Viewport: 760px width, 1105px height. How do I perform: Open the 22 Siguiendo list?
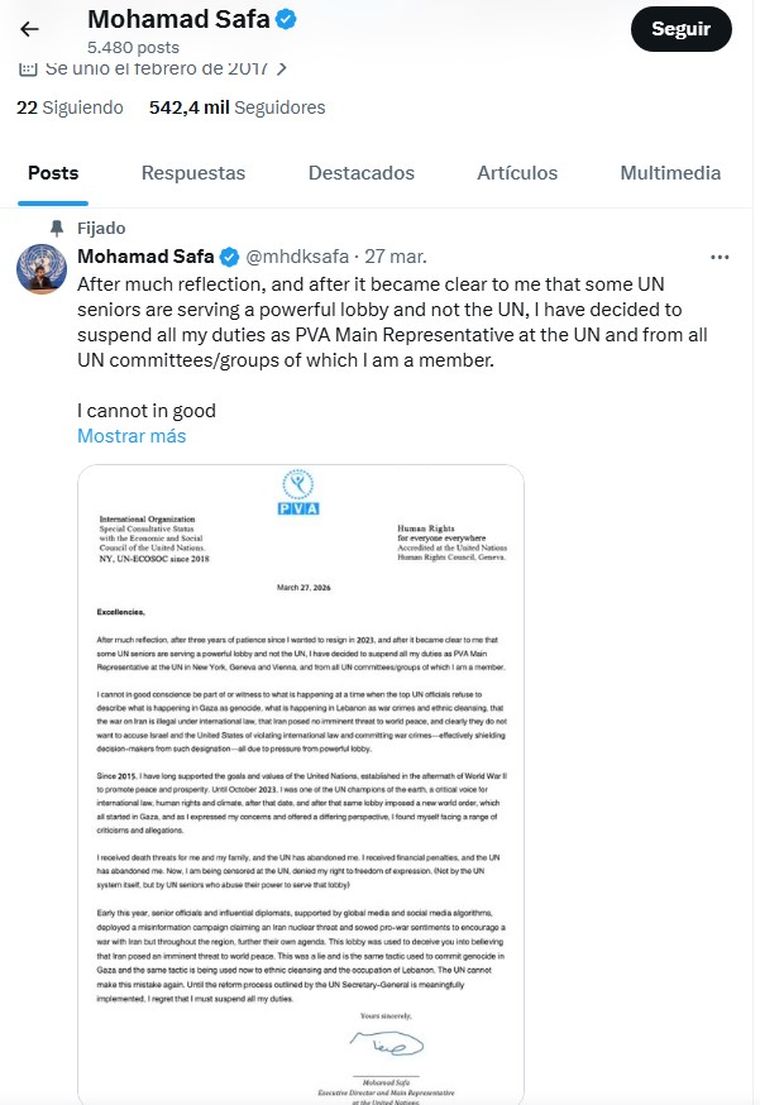[x=70, y=108]
